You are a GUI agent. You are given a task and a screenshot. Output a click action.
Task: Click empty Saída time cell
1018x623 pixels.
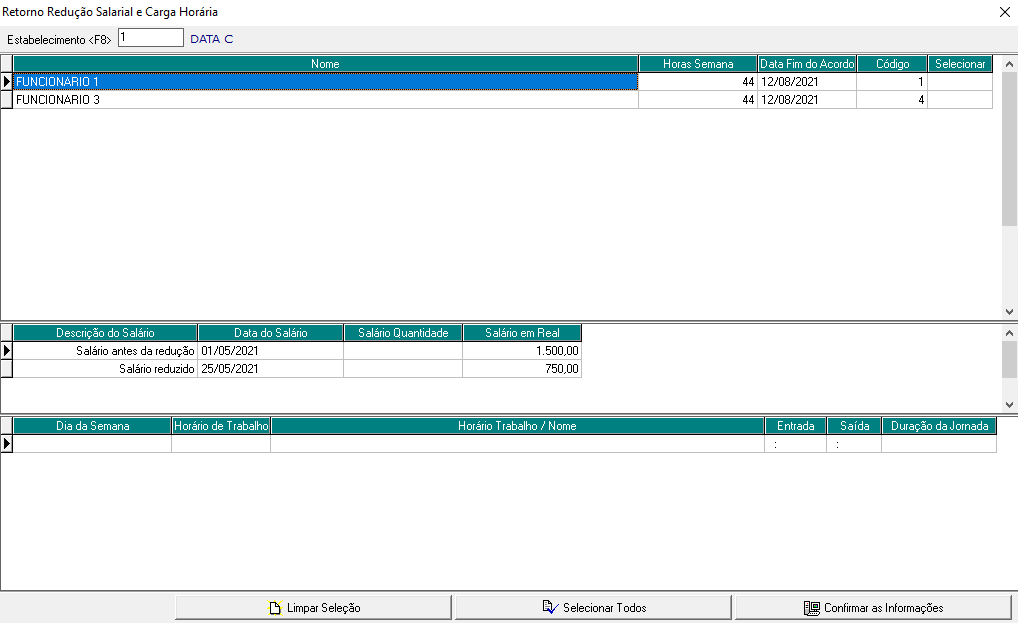854,444
